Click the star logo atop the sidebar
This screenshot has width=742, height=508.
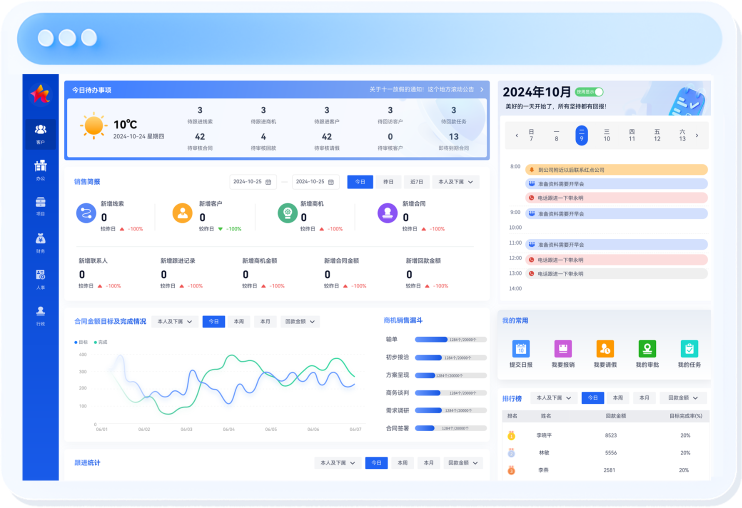(41, 94)
